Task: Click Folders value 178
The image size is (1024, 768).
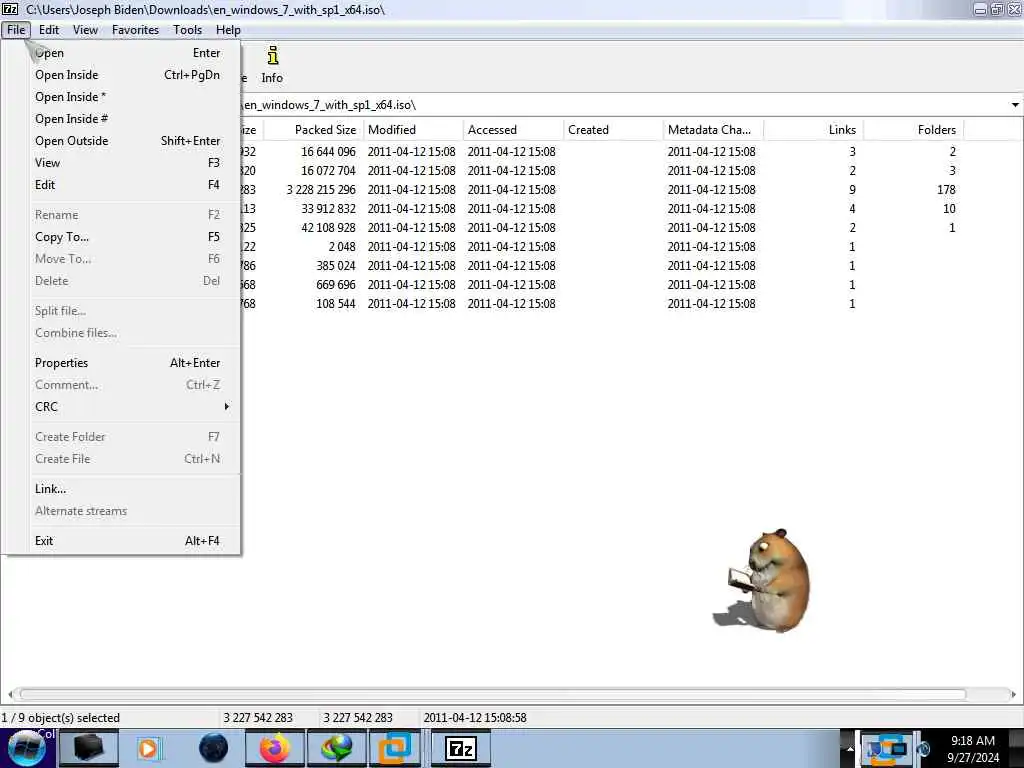Action: click(946, 190)
